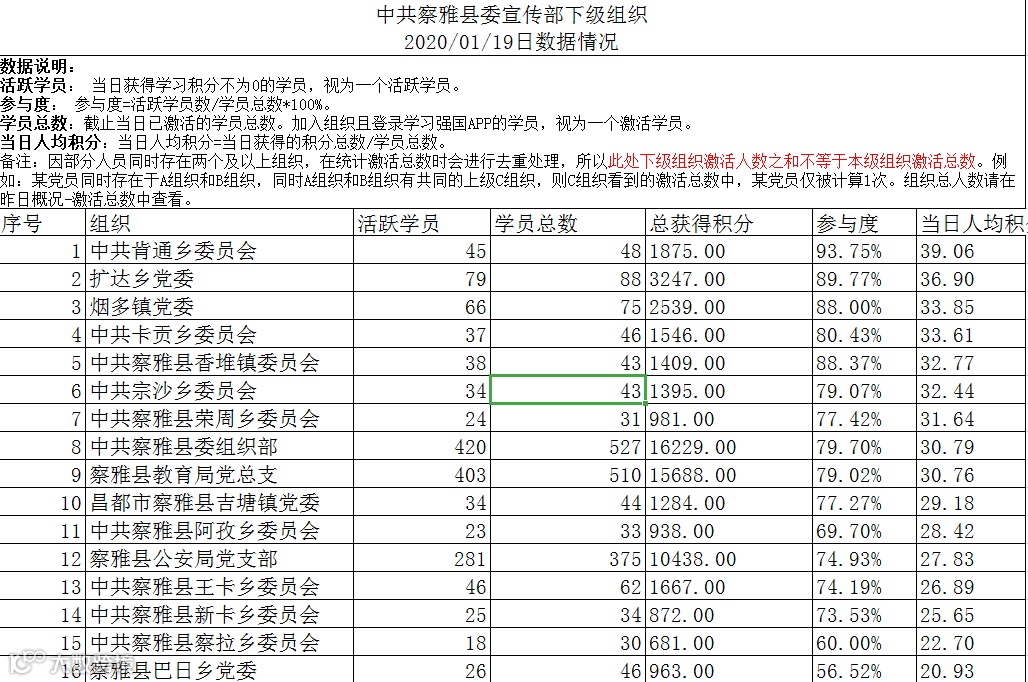Screen dimensions: 1028x682
Task: Select participation cell 80.43%
Action: (x=864, y=334)
